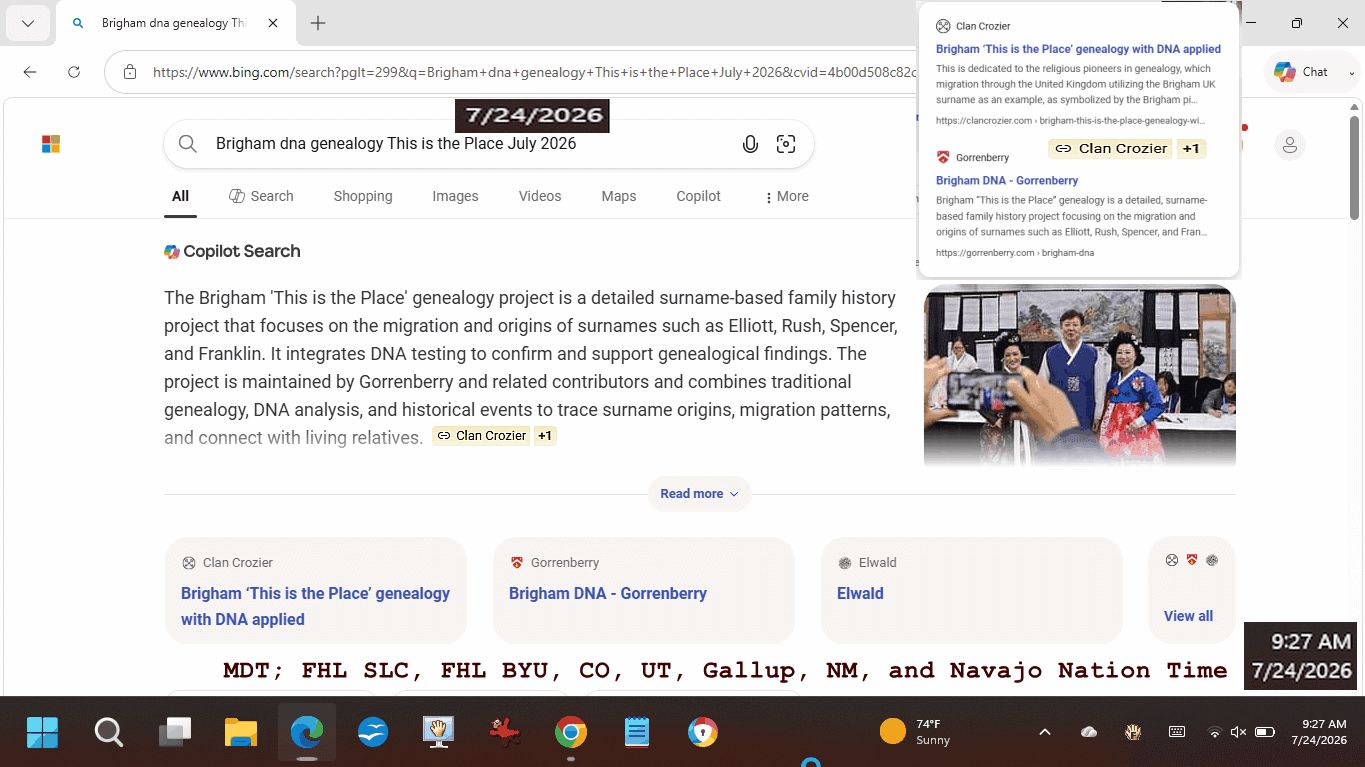Viewport: 1365px width, 767px height.
Task: Click the gorrenberry.com › brigham-dna URL in popup
Action: pyautogui.click(x=1015, y=253)
